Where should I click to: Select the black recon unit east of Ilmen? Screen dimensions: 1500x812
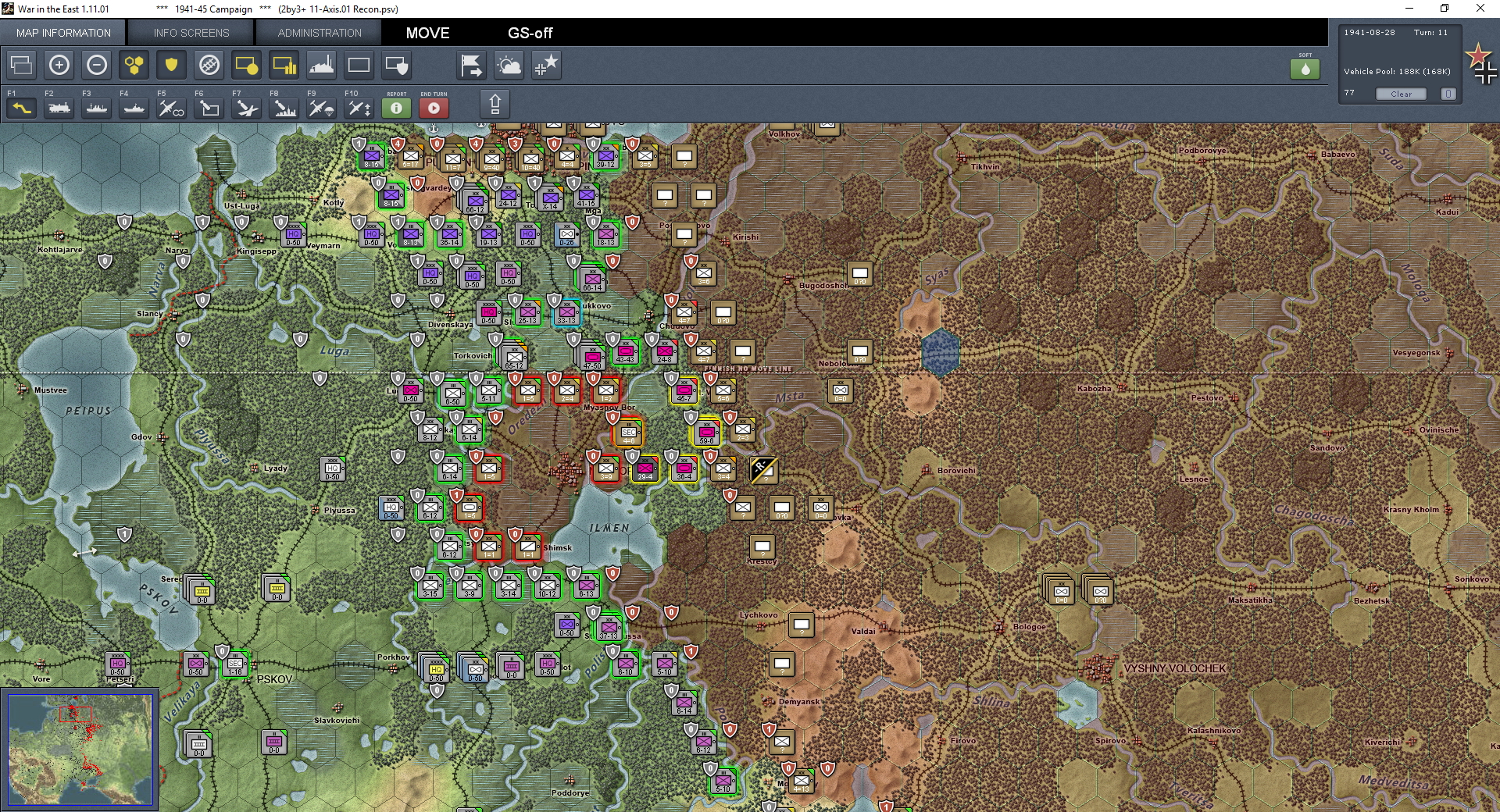(x=762, y=469)
